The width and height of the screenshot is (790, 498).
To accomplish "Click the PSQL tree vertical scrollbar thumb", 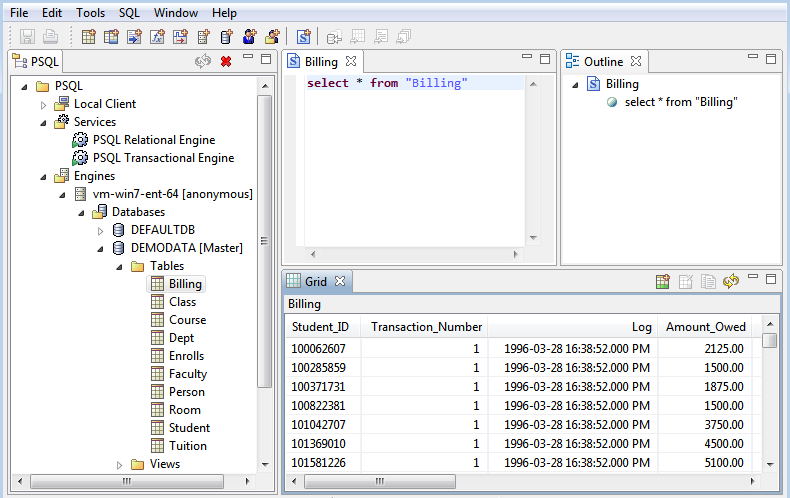I will point(265,241).
